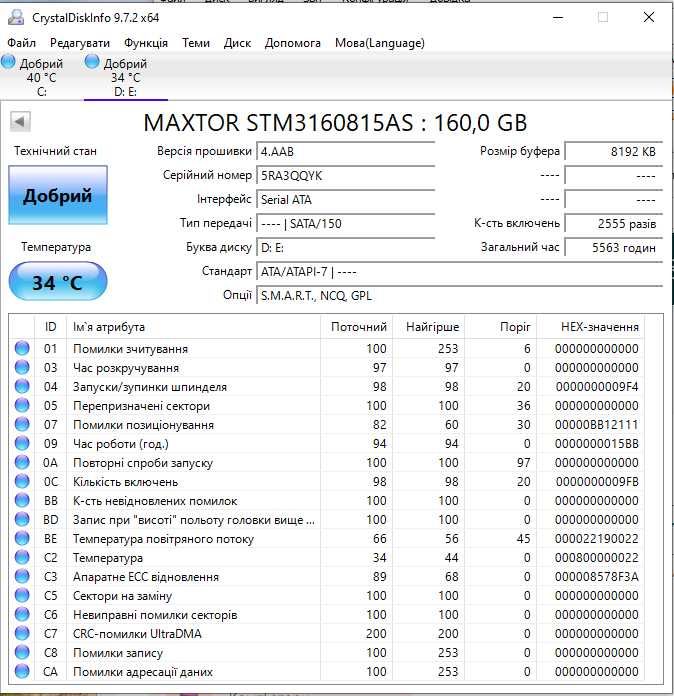Click status icon for C5 Сектори на заміну

(22, 595)
